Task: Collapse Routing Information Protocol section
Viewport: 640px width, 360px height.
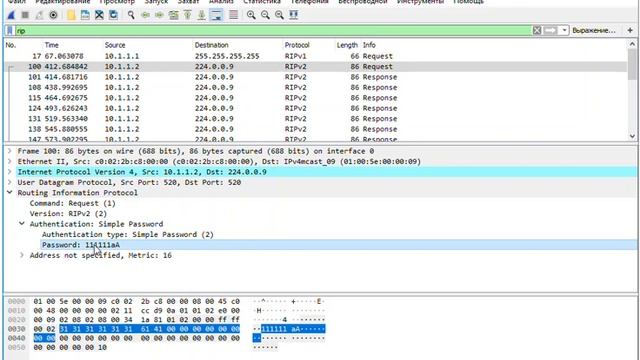Action: 9,193
